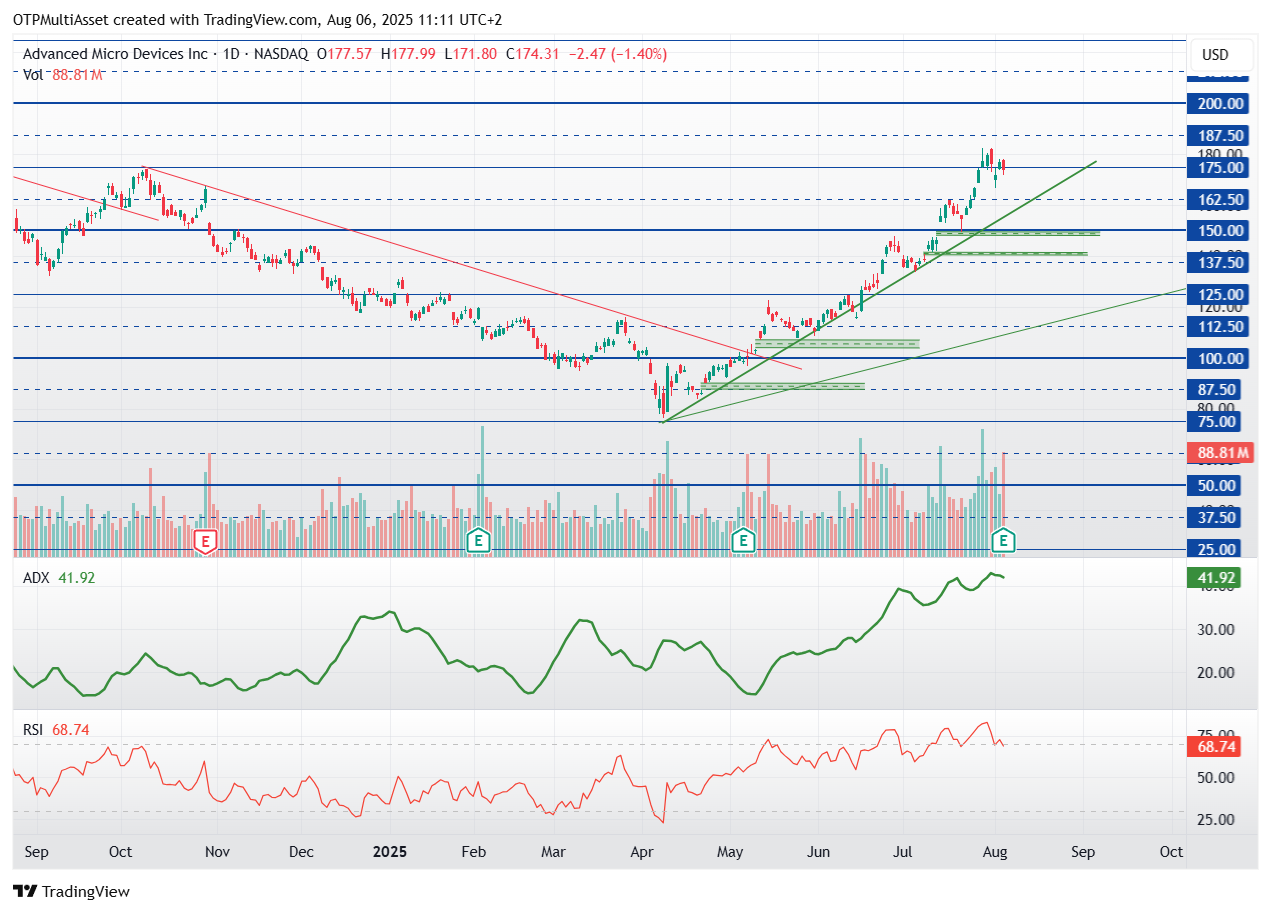
Task: Click the Aug label on time axis
Action: [x=994, y=852]
